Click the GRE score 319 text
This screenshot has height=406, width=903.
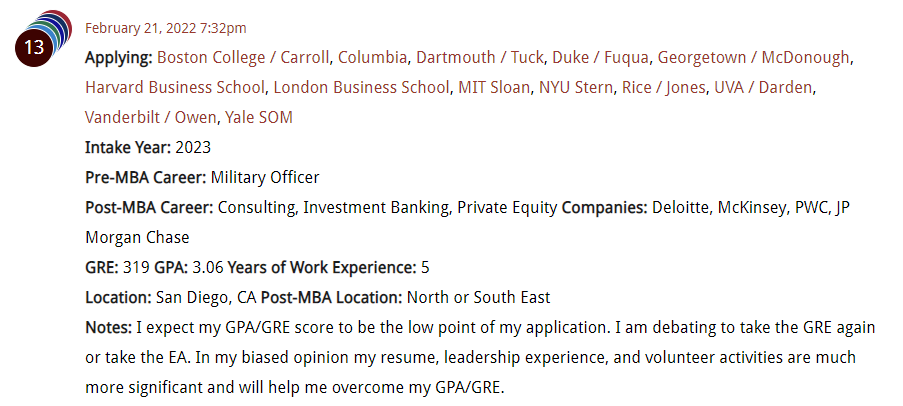(136, 267)
